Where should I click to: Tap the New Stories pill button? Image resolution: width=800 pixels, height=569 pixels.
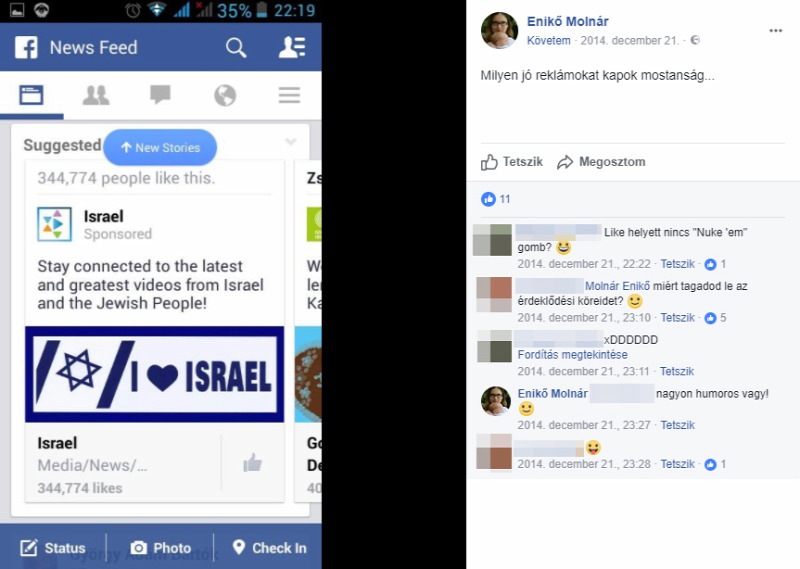pyautogui.click(x=160, y=147)
